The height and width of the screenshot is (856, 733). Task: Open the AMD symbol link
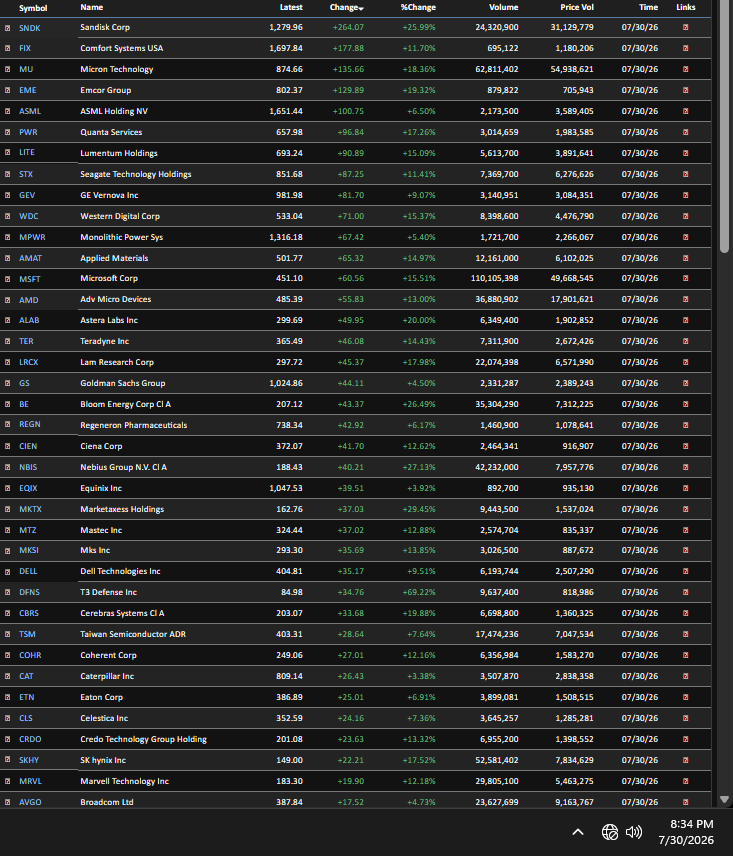click(x=29, y=300)
